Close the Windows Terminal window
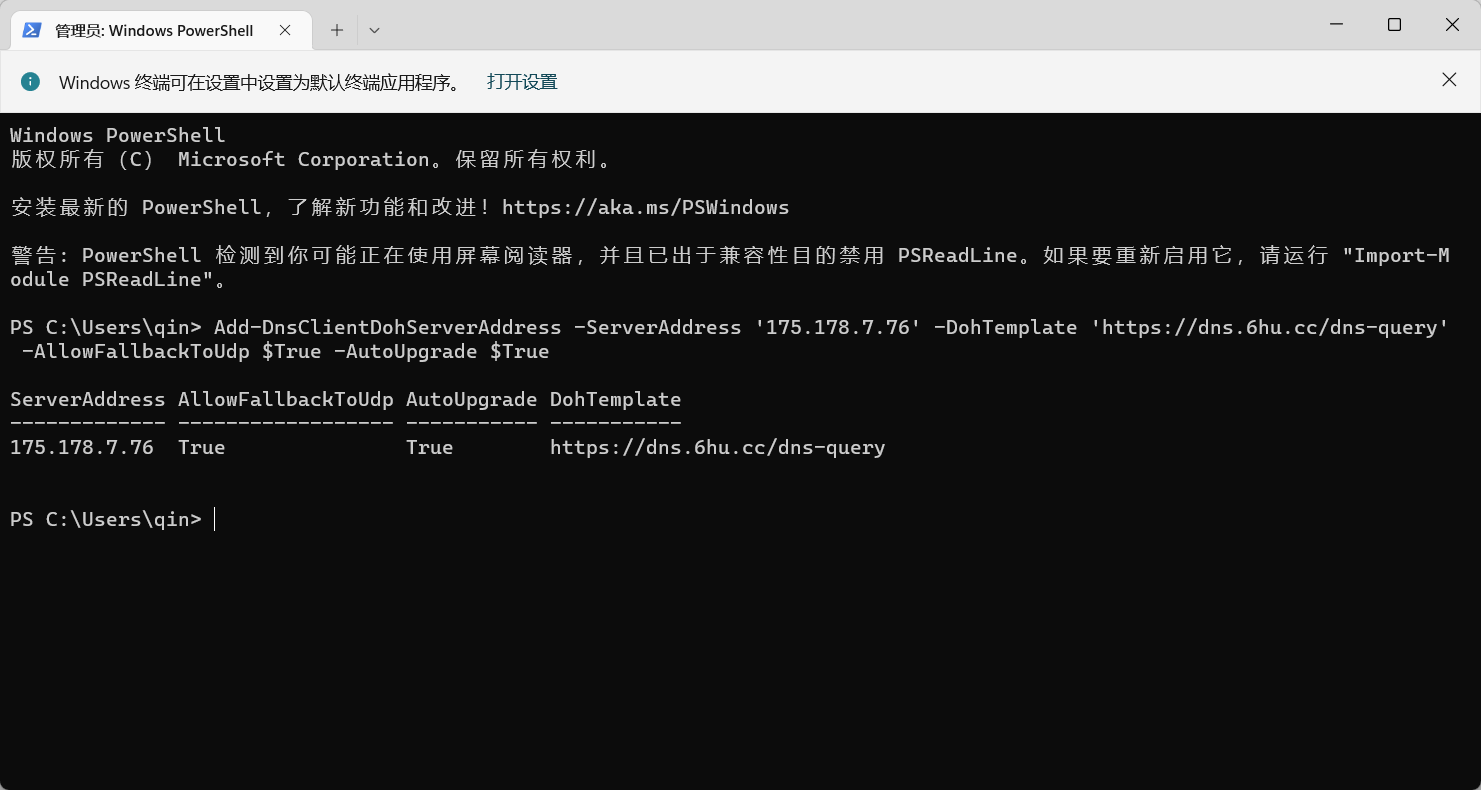The height and width of the screenshot is (790, 1481). (1452, 25)
